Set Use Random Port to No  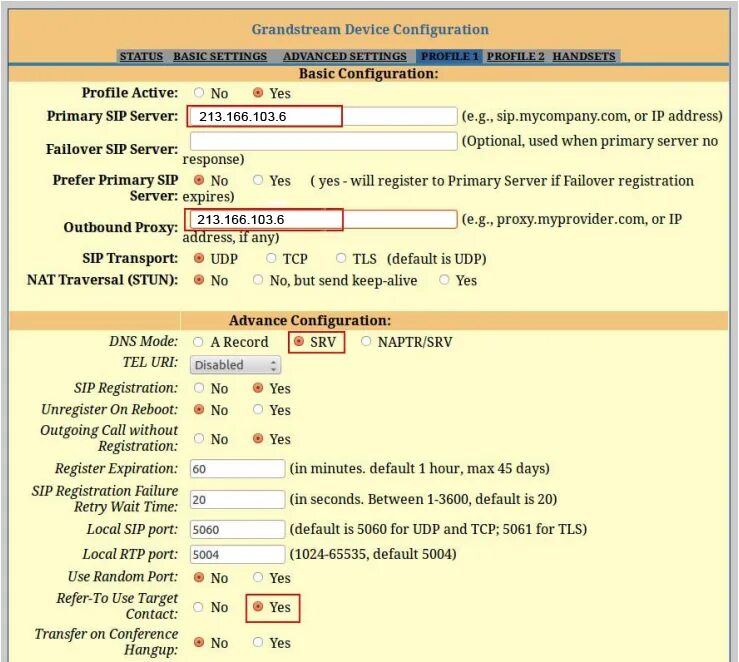[199, 577]
